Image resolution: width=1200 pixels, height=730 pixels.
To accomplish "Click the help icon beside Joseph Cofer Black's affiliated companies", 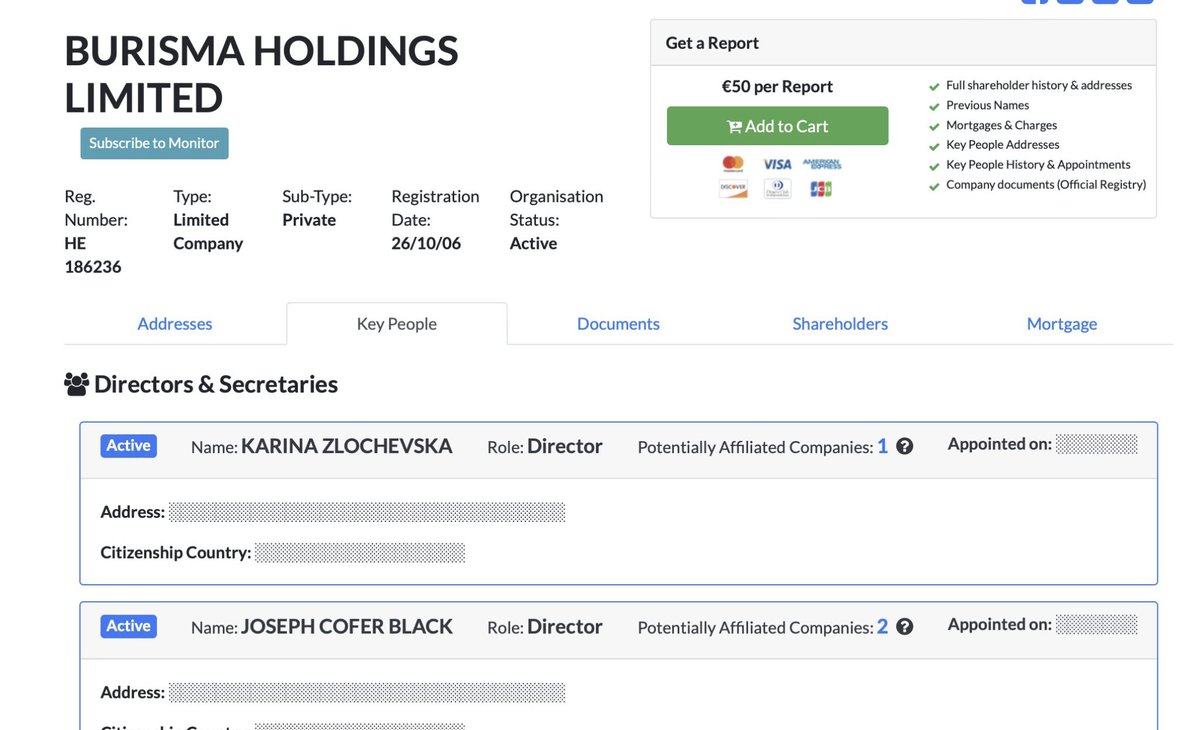I will click(x=905, y=627).
